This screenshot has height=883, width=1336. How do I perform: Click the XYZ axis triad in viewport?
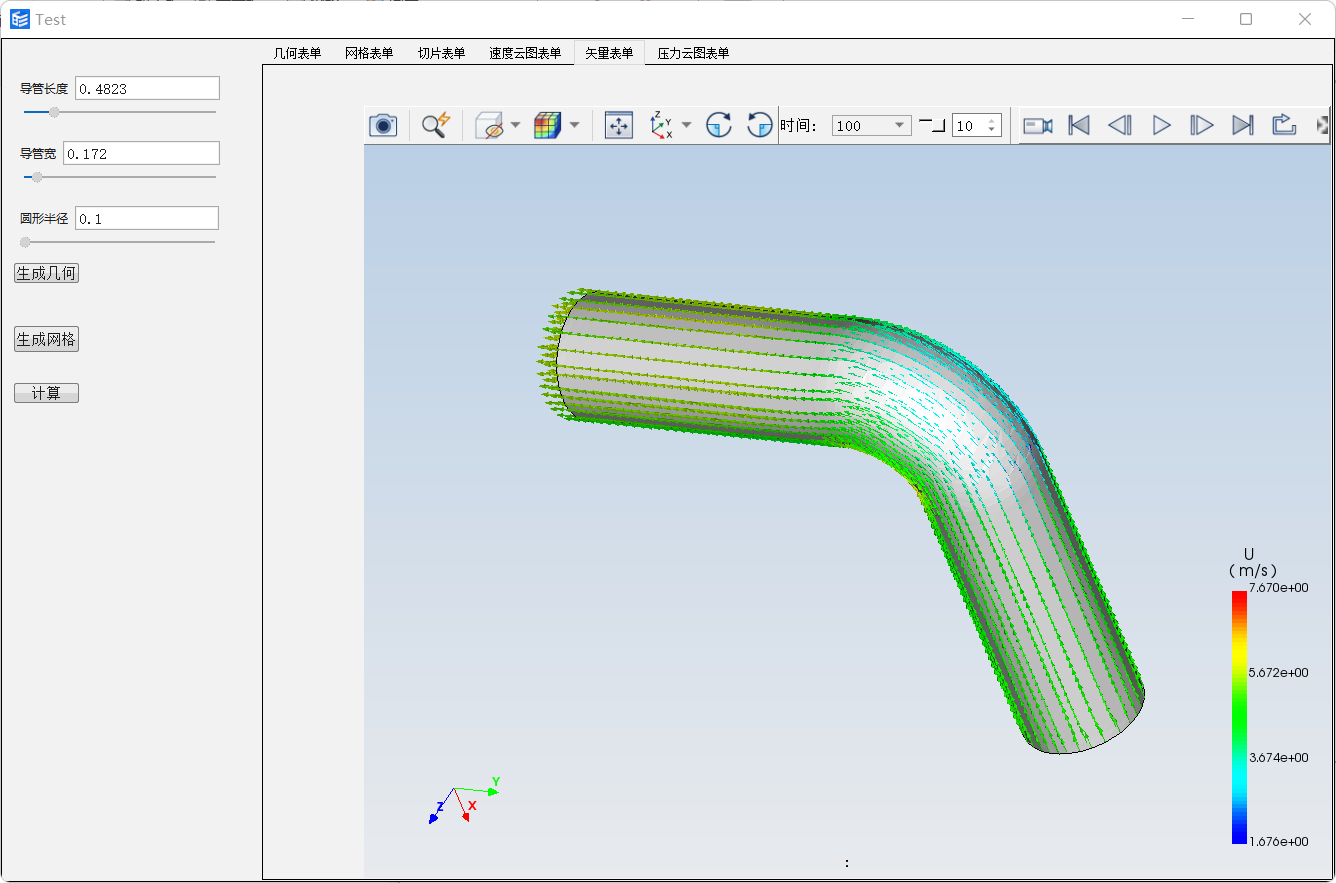coord(463,799)
